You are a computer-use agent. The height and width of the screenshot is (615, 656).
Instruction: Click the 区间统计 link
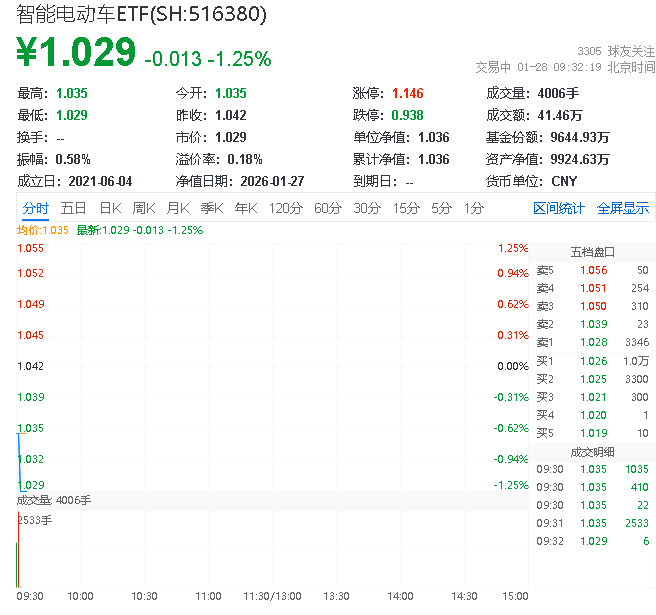(x=559, y=208)
